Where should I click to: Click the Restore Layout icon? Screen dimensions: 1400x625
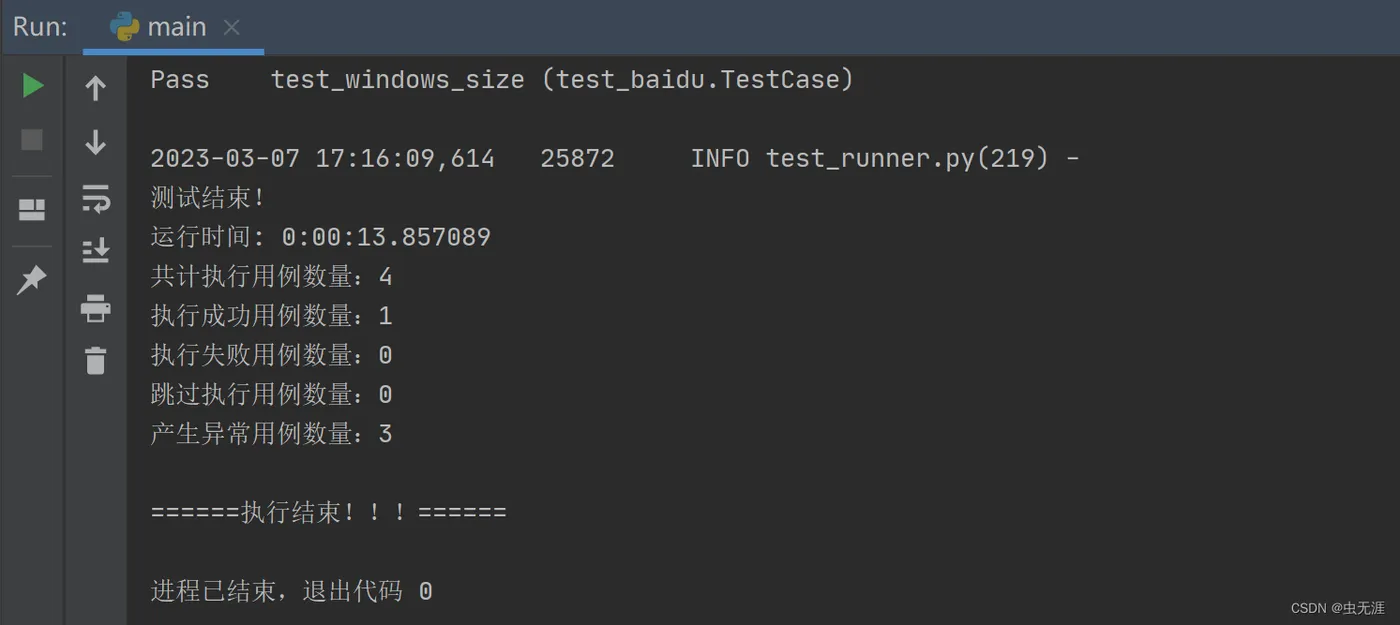[x=32, y=210]
